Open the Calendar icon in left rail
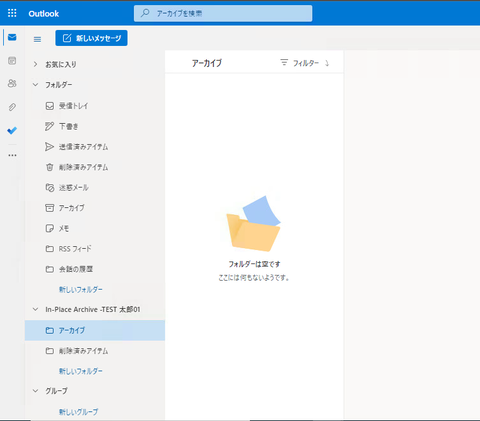The height and width of the screenshot is (421, 480). (x=12, y=61)
